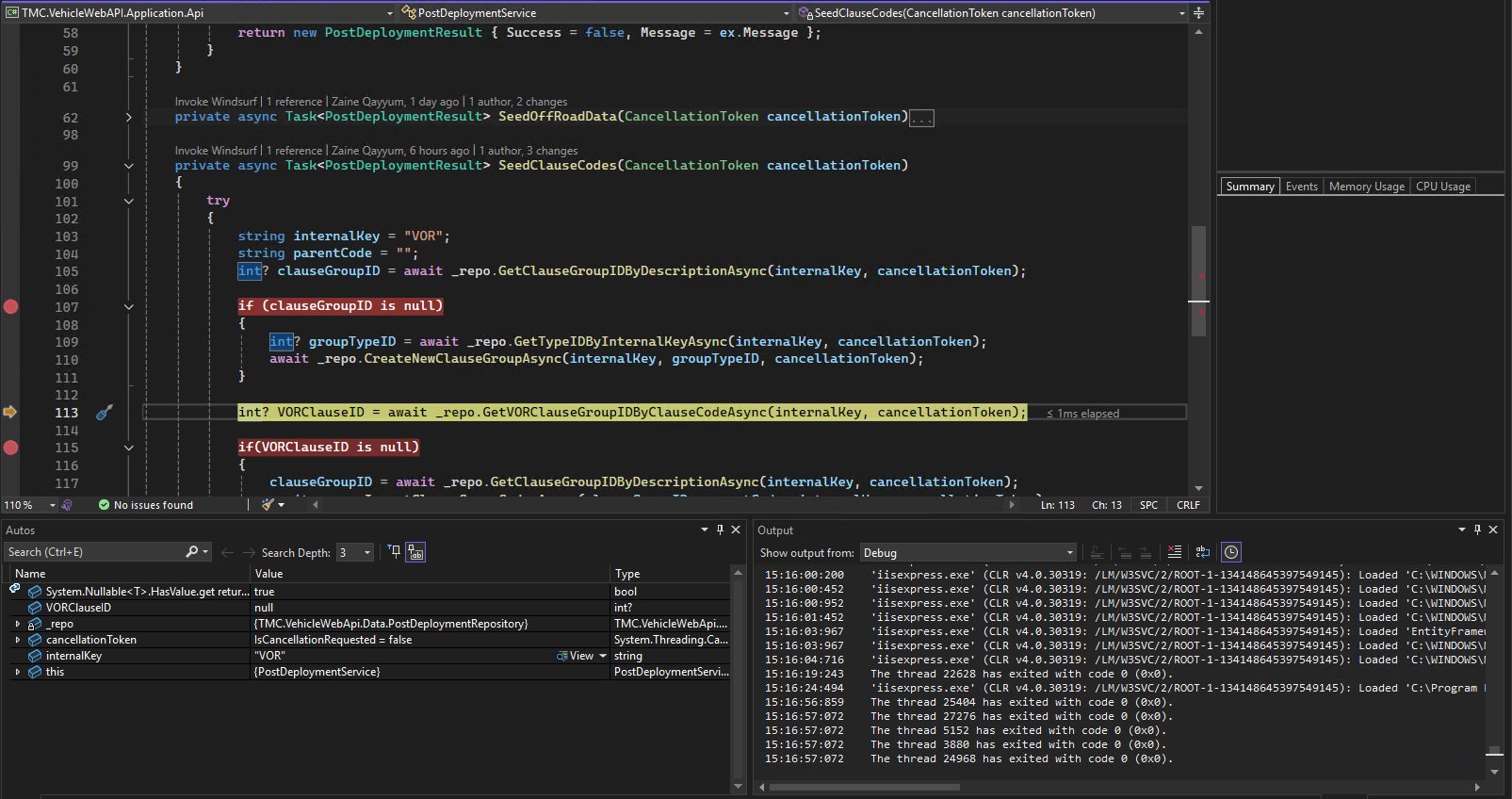Screen dimensions: 1512x799
Task: Click the code cleanup broom icon
Action: 268,505
